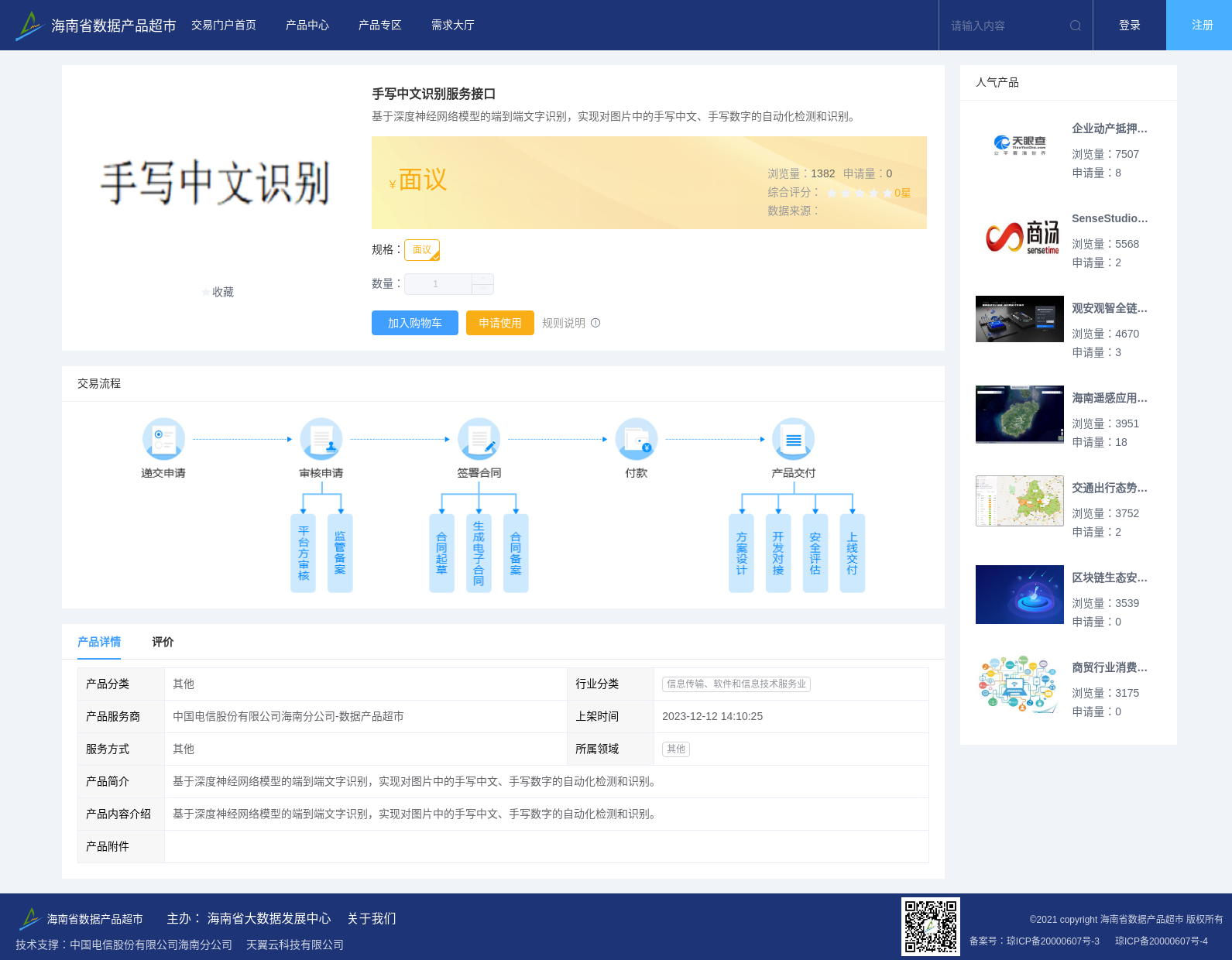Increase quantity with the up stepper arrow
Viewport: 1232px width, 960px height.
483,279
